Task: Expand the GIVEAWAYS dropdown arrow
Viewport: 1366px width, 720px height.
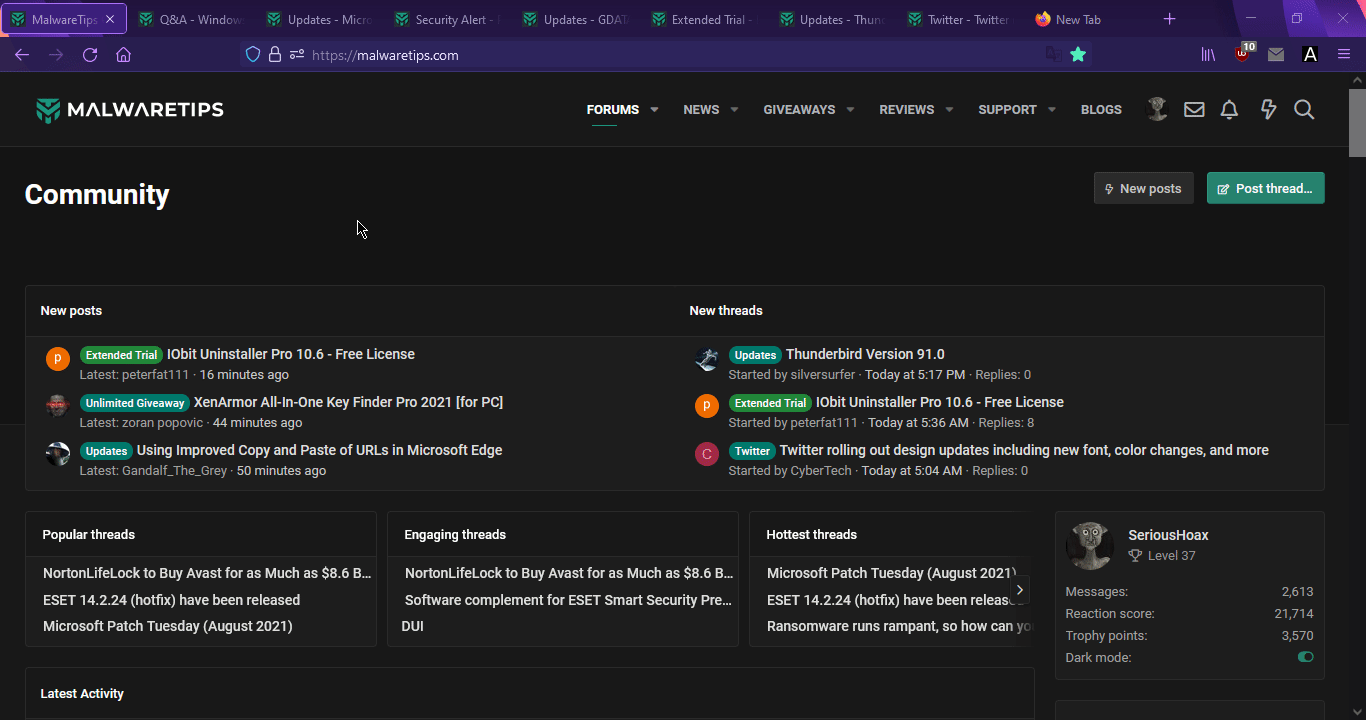Action: click(850, 110)
